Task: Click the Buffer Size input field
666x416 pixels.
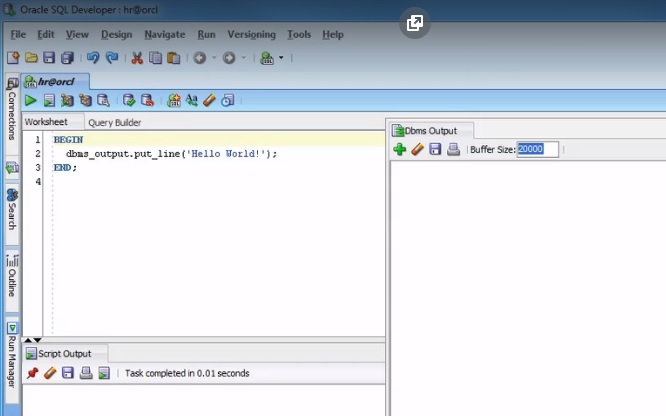Action: 537,150
